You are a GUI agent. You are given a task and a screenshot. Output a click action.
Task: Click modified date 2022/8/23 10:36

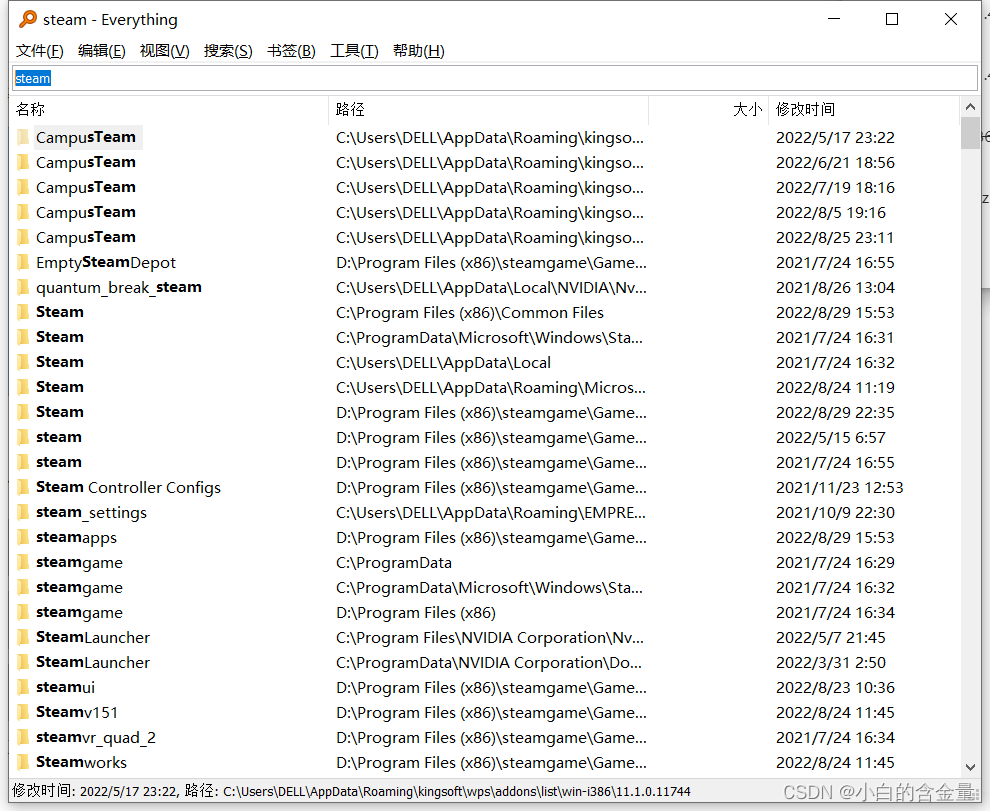[x=835, y=688]
